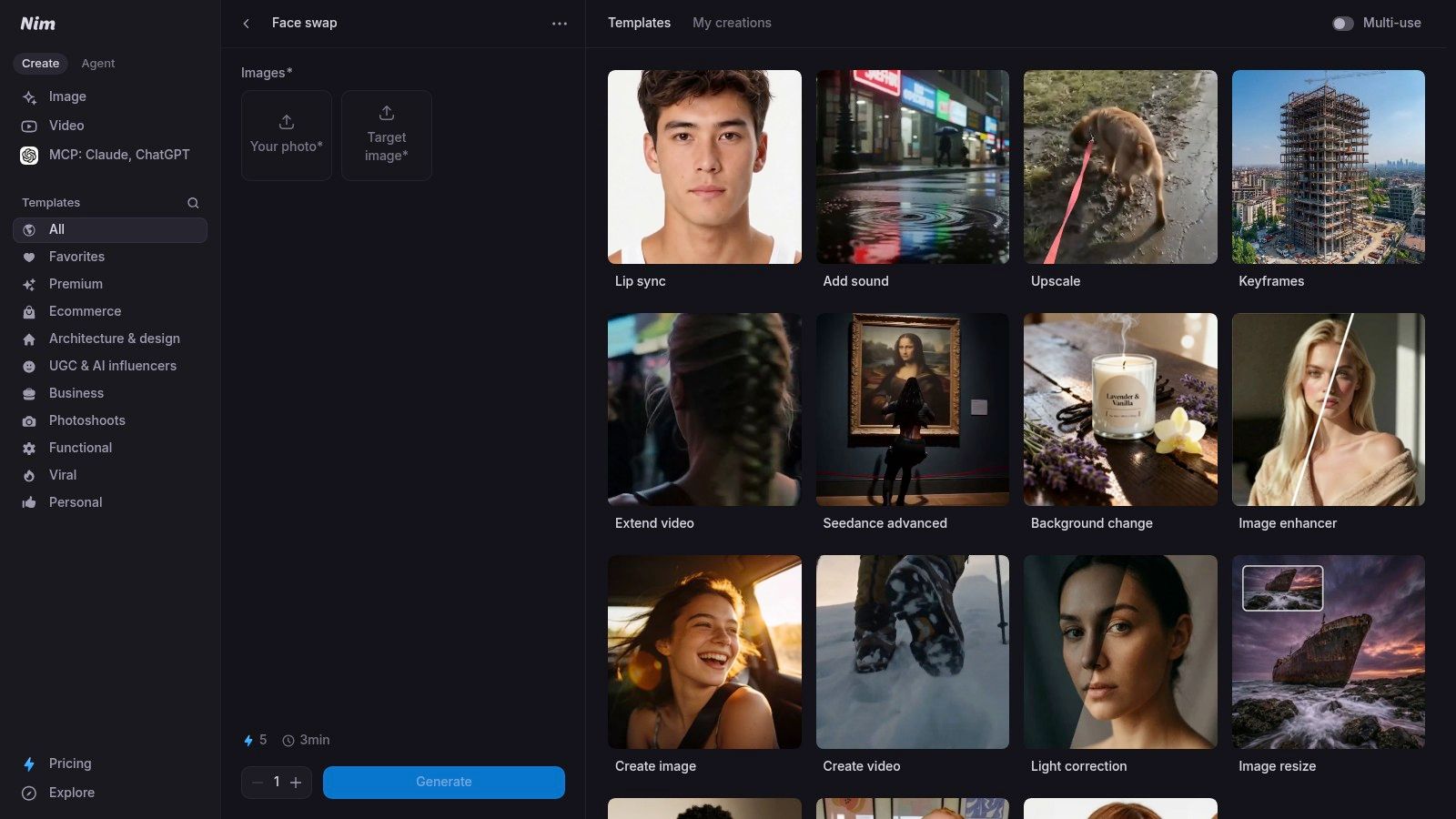The height and width of the screenshot is (819, 1456).
Task: Click the Light correction caption text
Action: point(1078,766)
